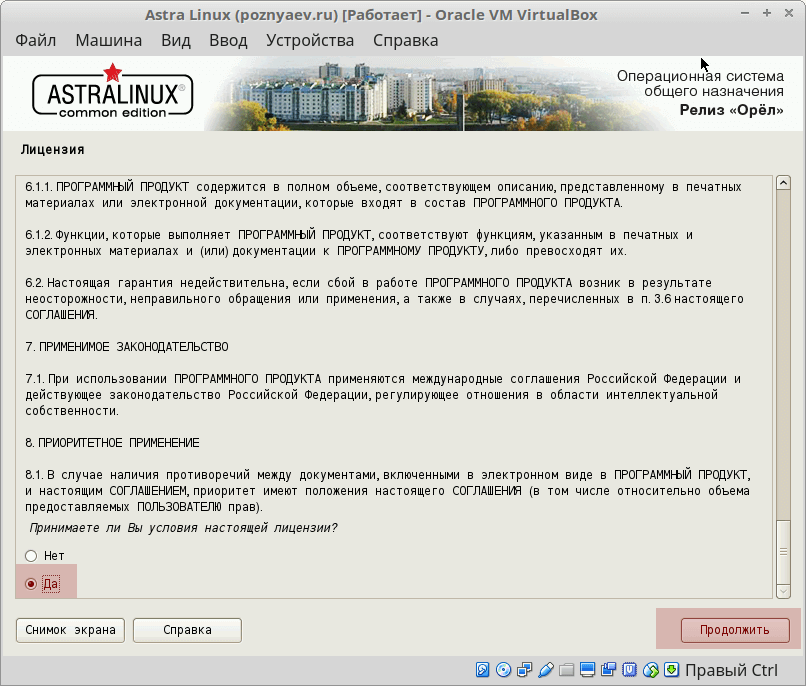Minimize the VirtualBox window
The width and height of the screenshot is (806, 686).
745,13
